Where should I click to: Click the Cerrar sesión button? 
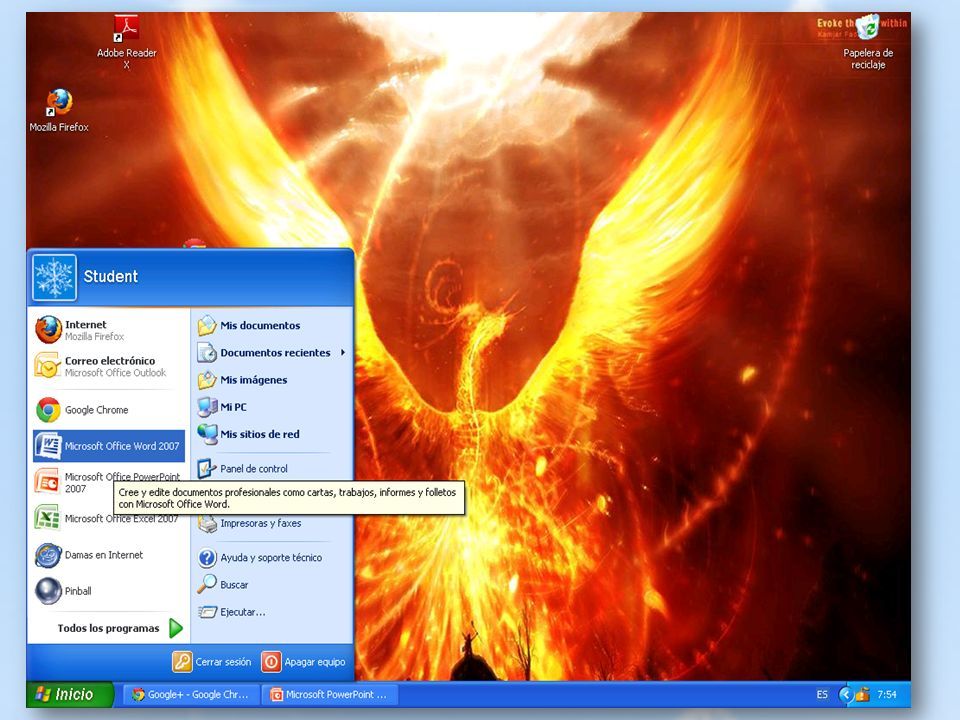[212, 662]
